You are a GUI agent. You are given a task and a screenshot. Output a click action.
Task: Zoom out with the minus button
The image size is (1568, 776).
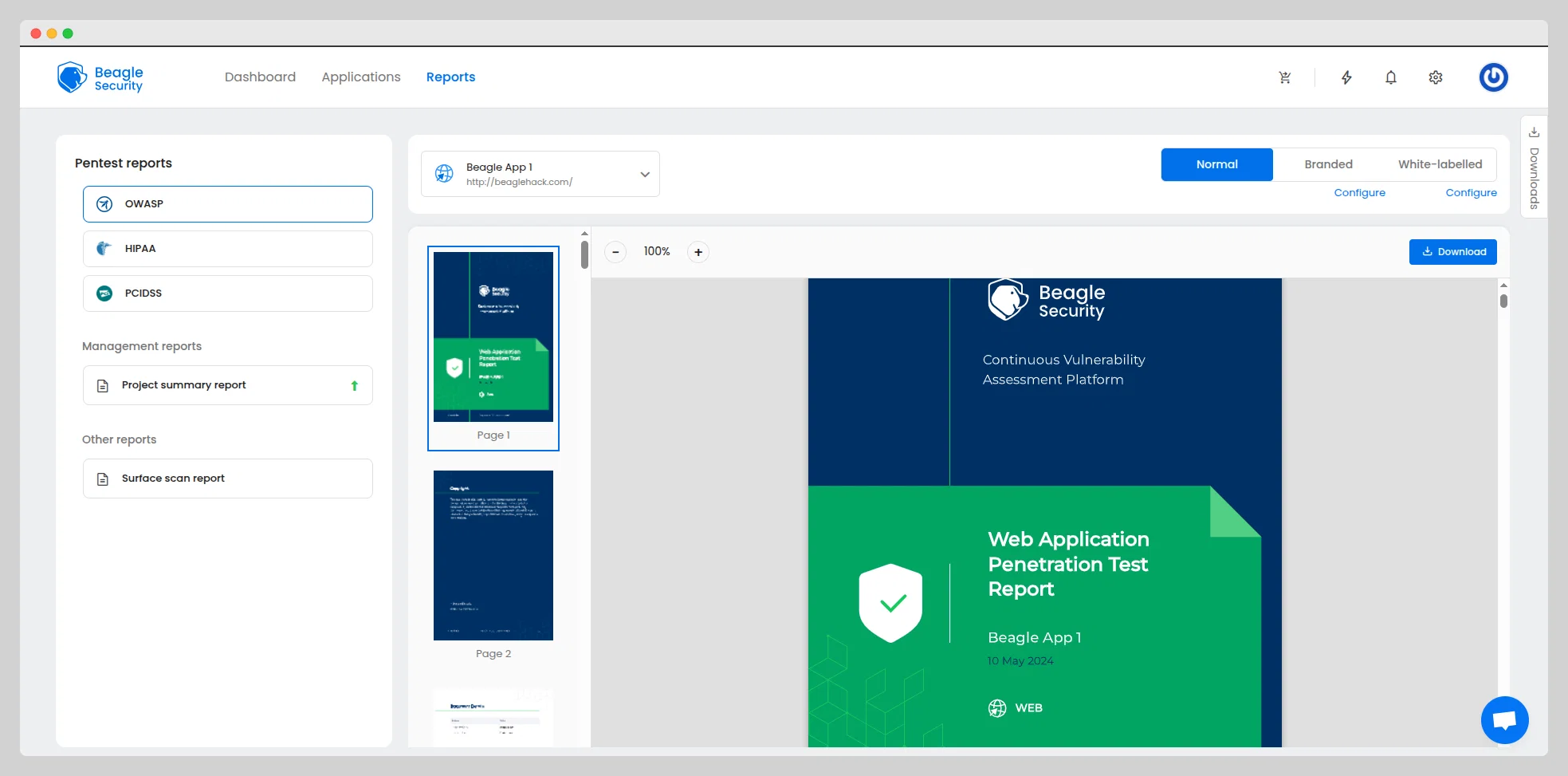tap(615, 252)
